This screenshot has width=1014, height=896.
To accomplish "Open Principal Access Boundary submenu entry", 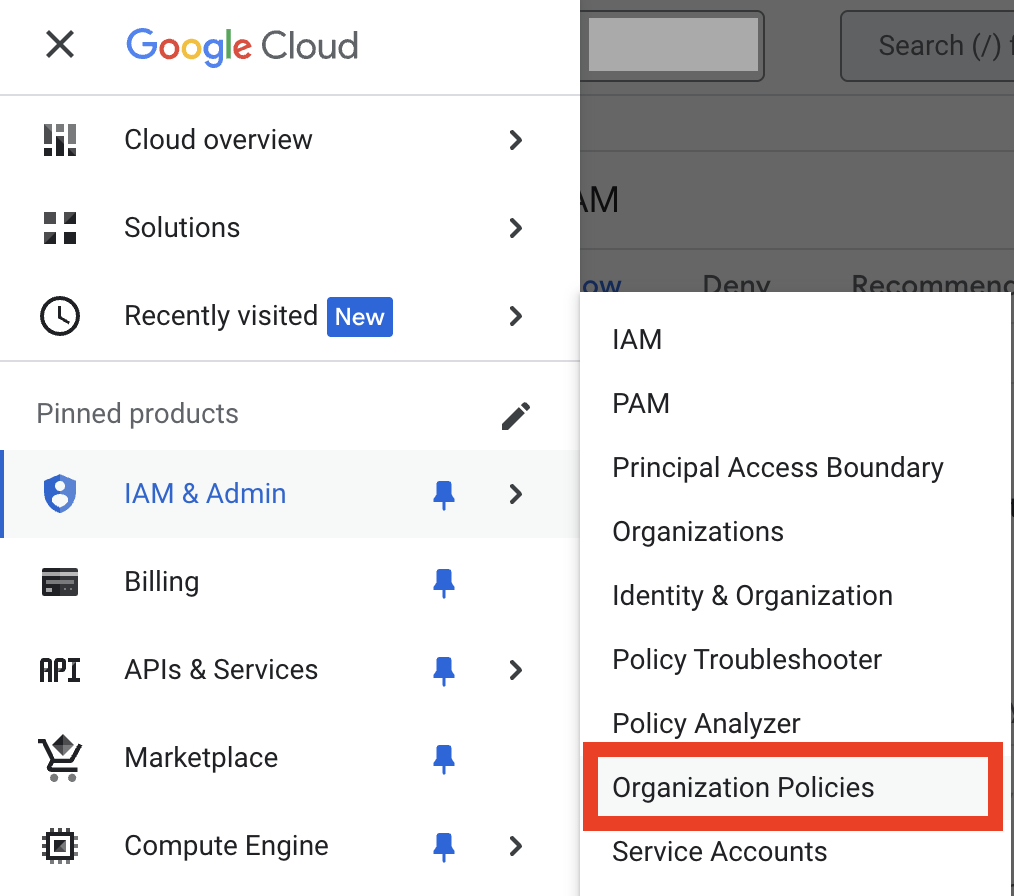I will 797,467.
